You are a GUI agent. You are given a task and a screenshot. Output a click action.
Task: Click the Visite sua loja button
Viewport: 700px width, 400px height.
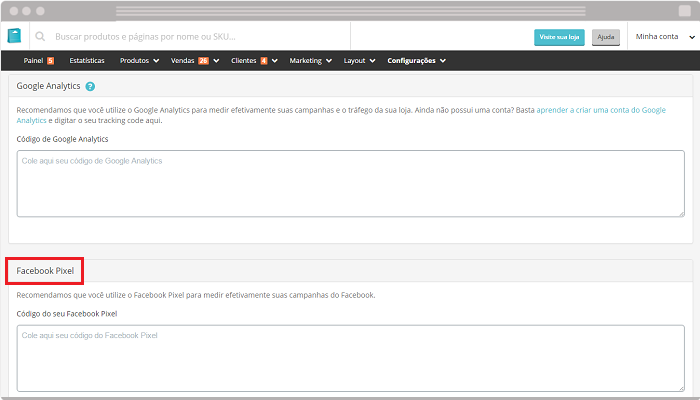coord(559,37)
